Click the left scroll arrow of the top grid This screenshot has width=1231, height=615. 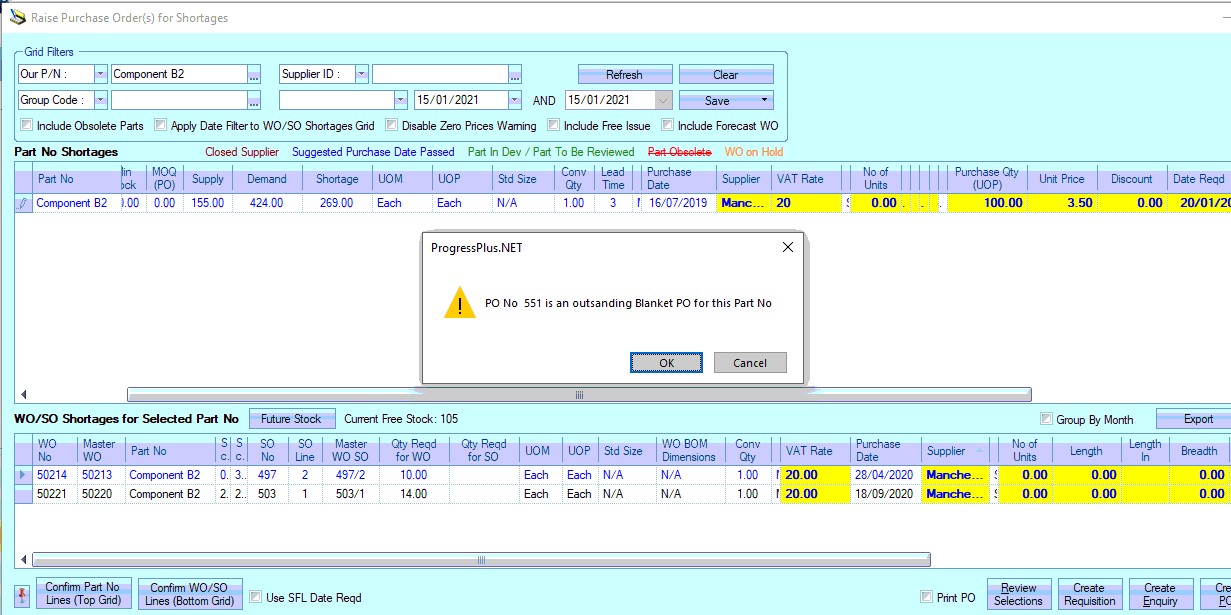point(24,395)
